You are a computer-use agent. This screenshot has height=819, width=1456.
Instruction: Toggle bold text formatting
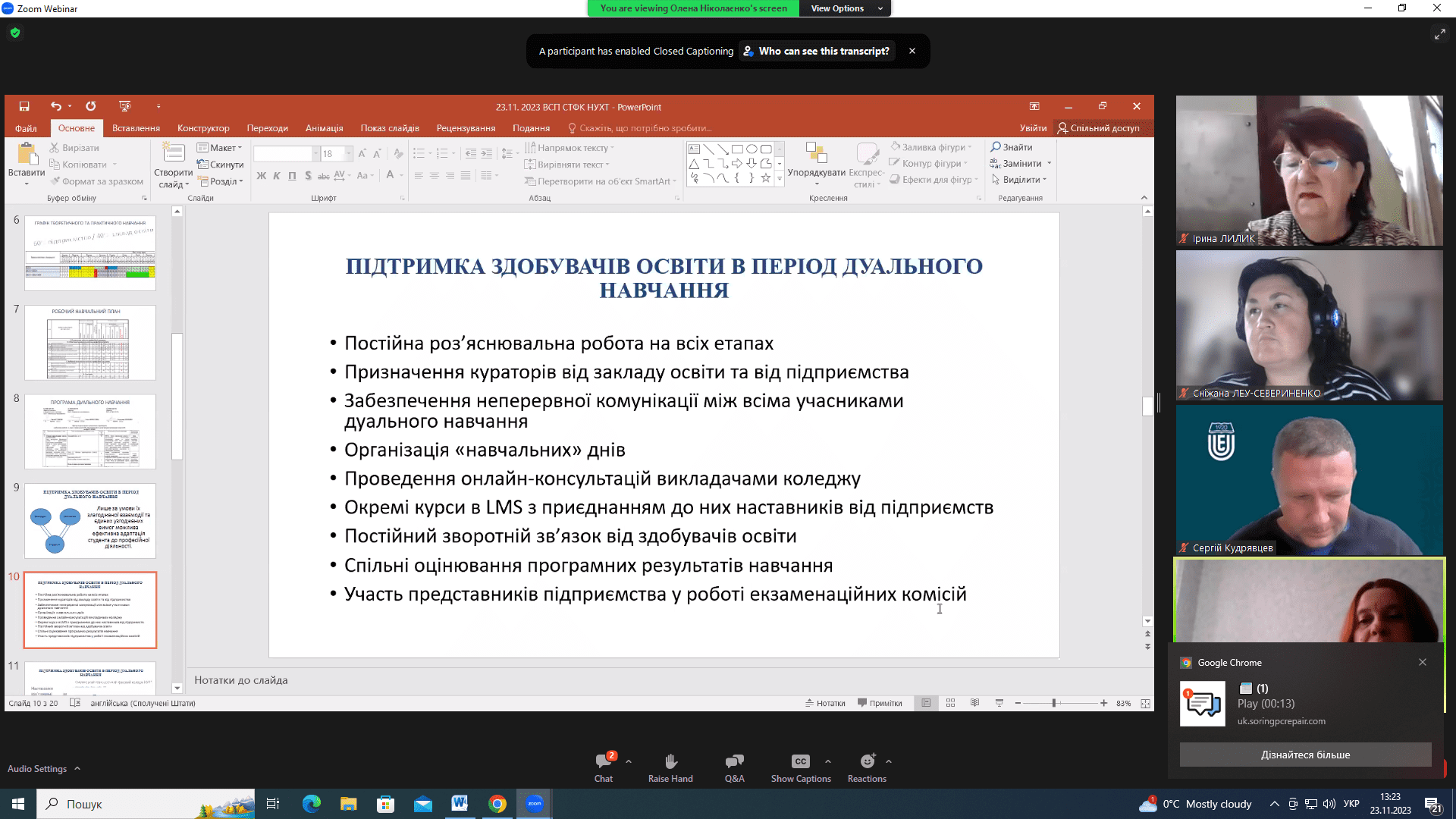(x=262, y=176)
